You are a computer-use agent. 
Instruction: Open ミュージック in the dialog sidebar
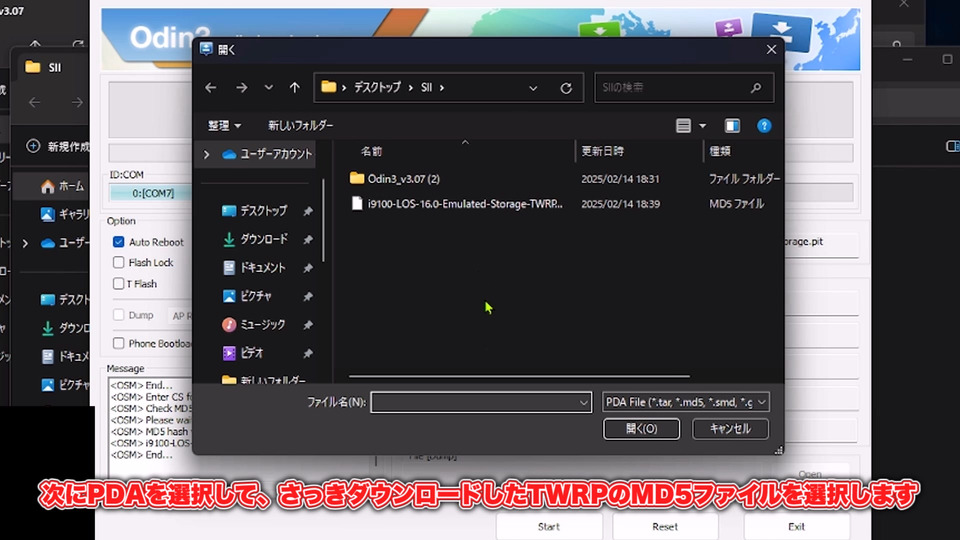(263, 324)
